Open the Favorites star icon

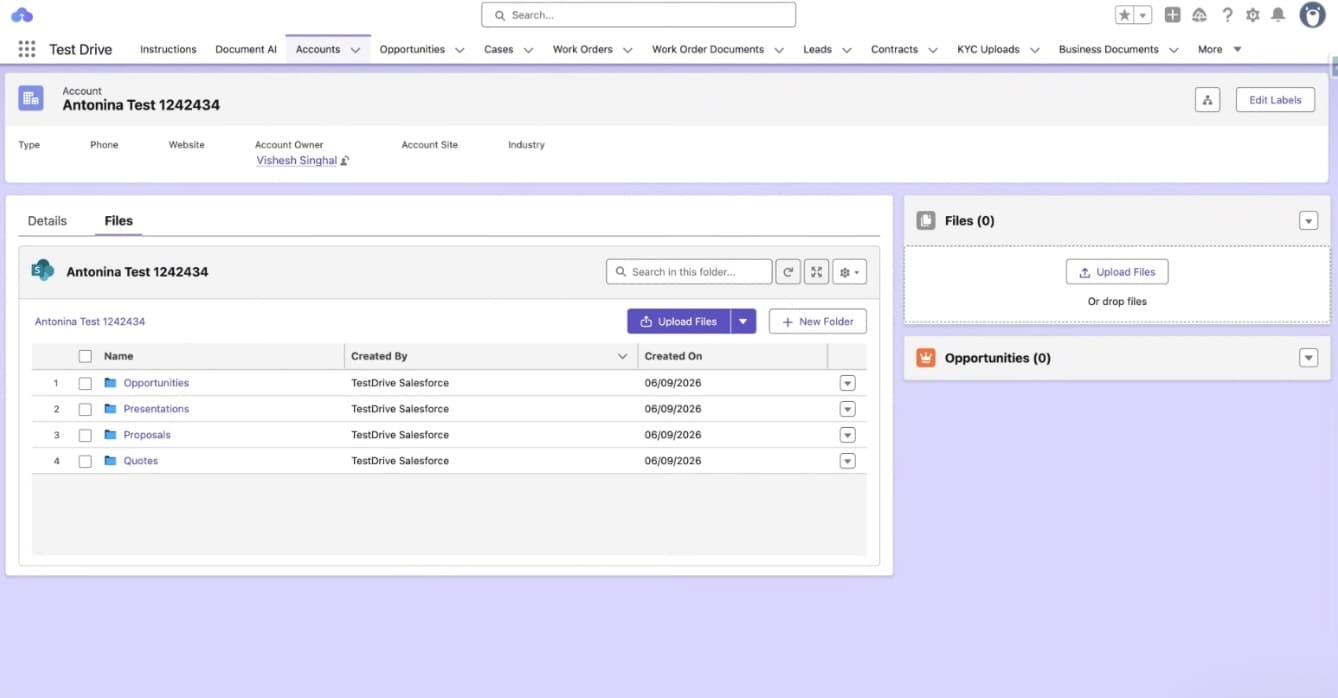click(x=1125, y=15)
